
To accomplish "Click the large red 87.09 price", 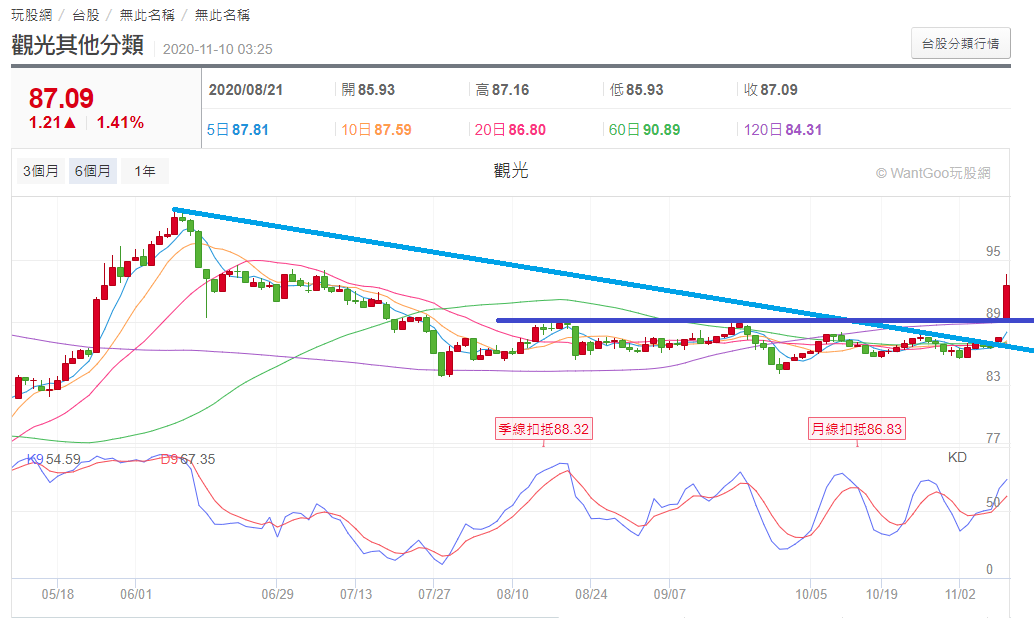I will [61, 98].
